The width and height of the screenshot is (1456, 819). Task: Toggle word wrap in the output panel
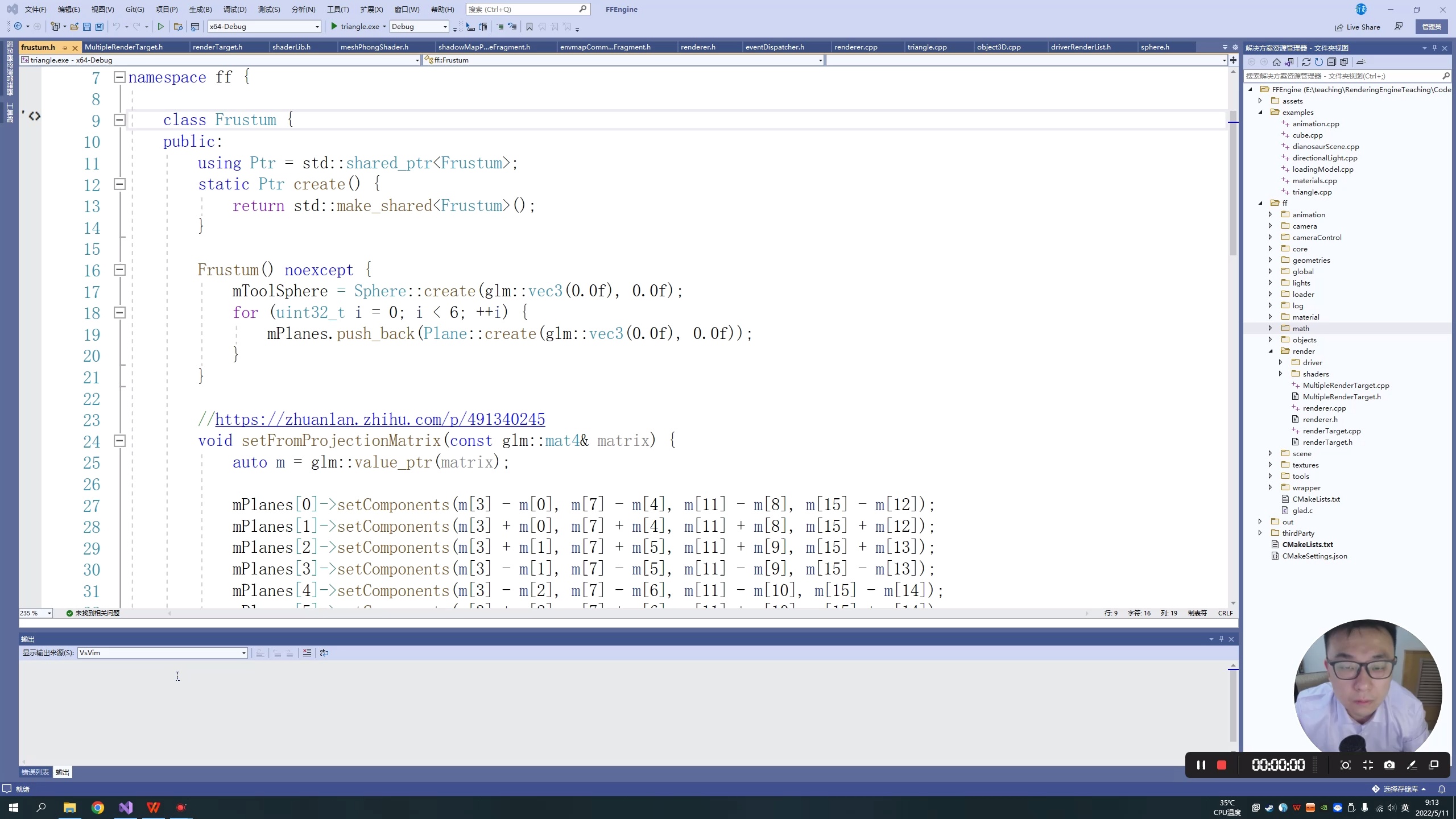pyautogui.click(x=324, y=653)
